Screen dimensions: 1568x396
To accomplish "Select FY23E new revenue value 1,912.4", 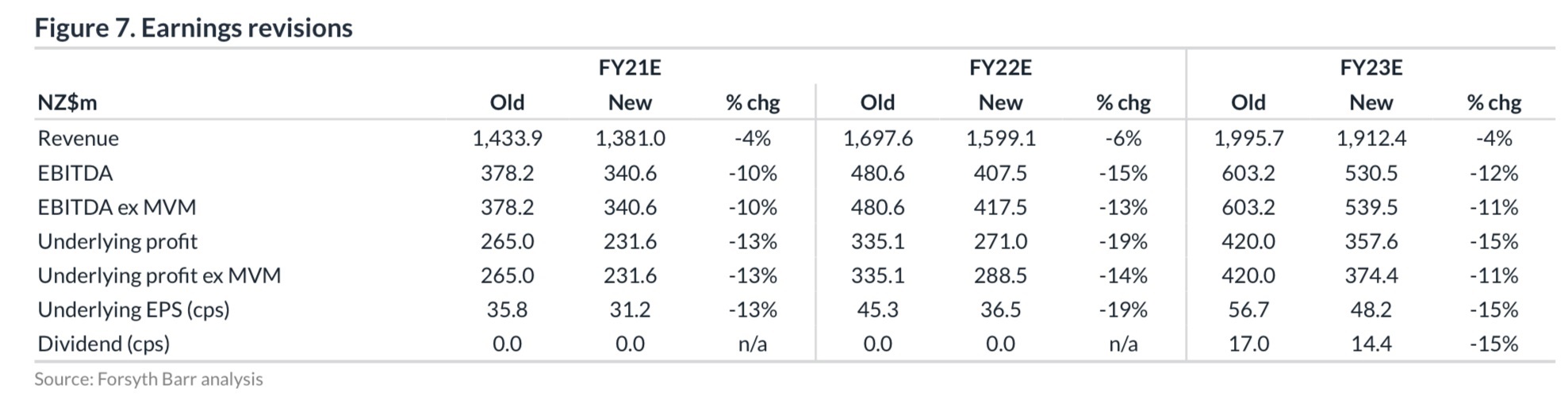I will (1371, 138).
